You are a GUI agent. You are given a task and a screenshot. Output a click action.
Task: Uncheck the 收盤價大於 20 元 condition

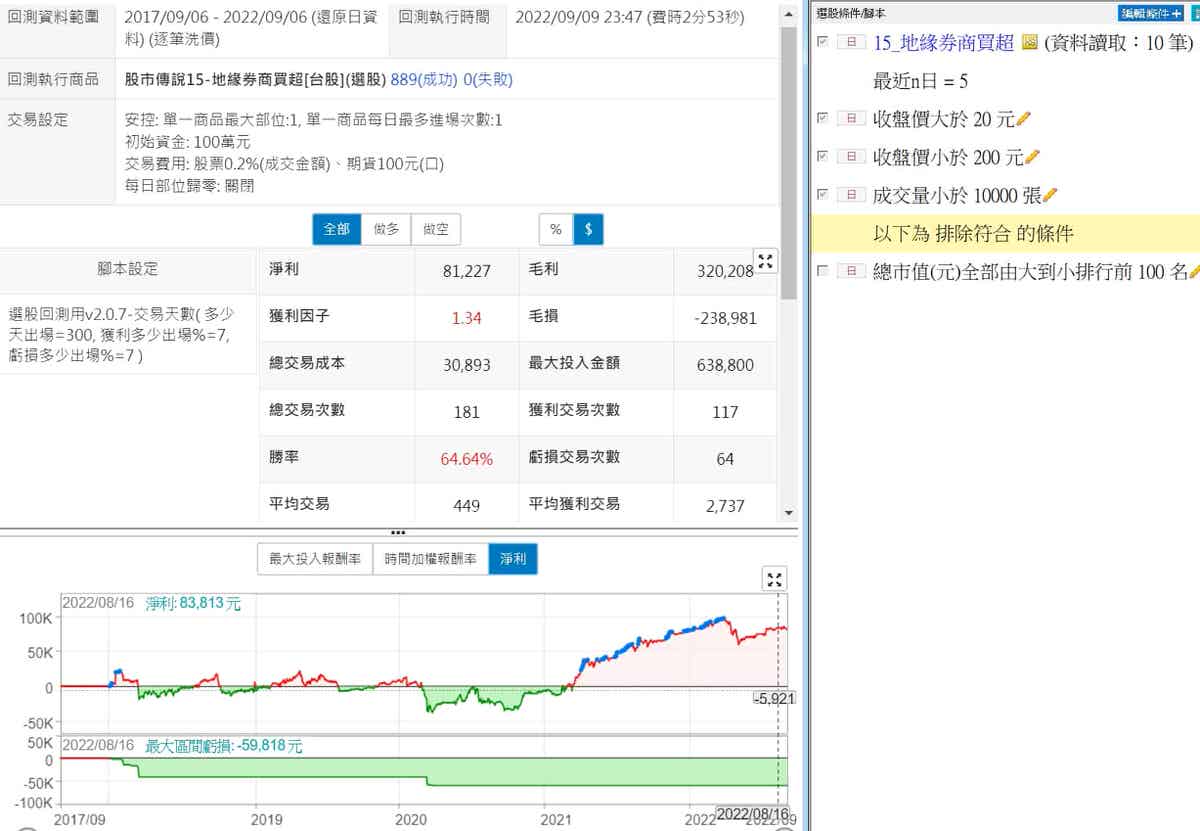coord(823,119)
